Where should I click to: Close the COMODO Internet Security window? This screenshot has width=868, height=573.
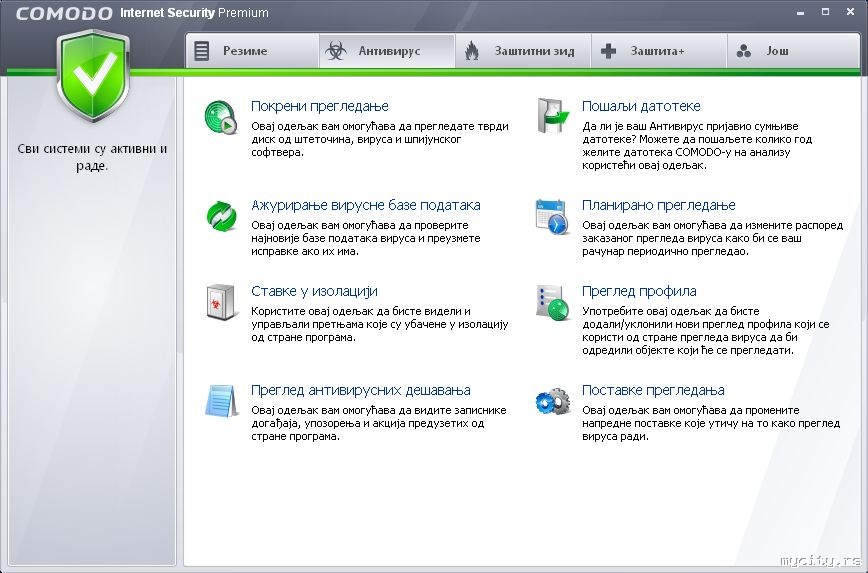(850, 12)
